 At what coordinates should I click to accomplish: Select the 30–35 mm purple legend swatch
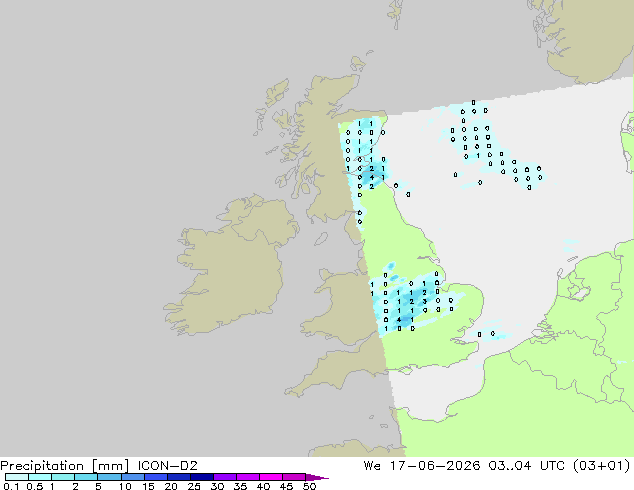pyautogui.click(x=224, y=477)
